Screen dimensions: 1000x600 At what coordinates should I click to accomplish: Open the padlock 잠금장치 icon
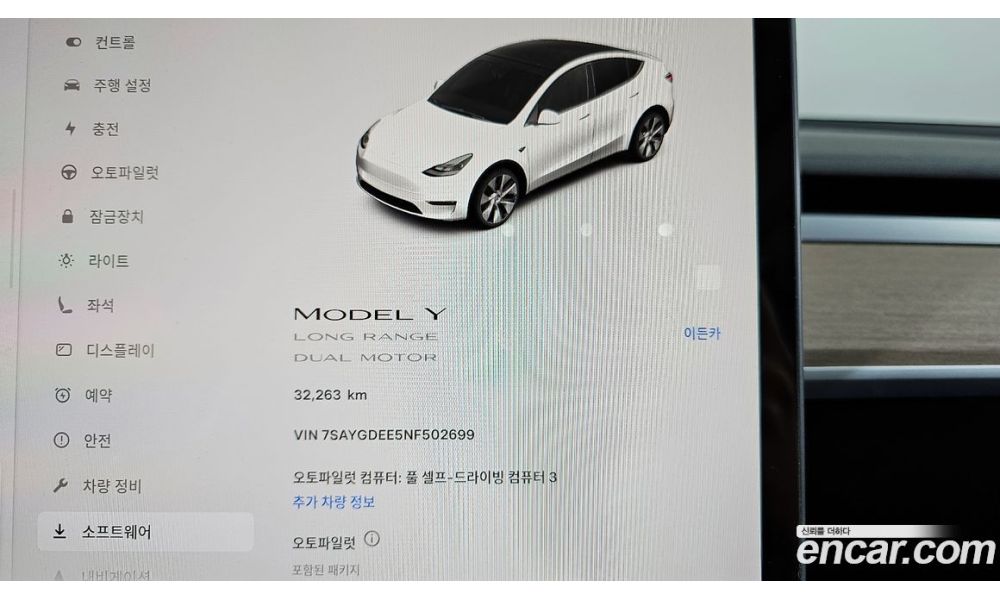point(67,216)
